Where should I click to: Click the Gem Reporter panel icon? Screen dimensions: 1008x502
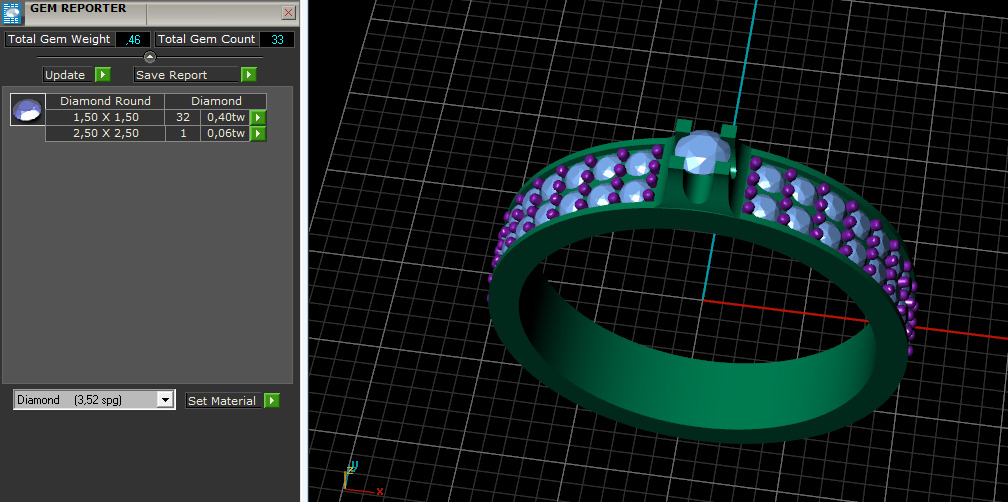[12, 13]
